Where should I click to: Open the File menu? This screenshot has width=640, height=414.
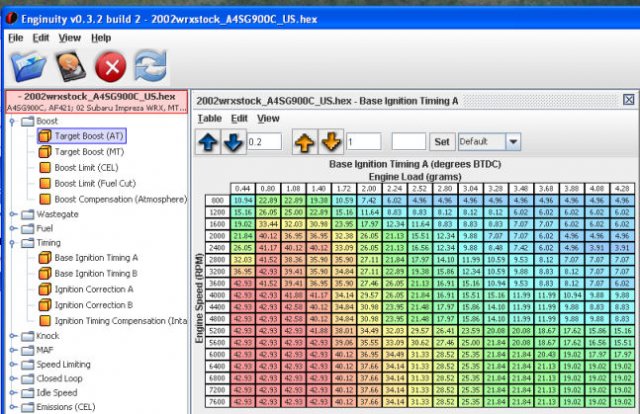click(16, 38)
